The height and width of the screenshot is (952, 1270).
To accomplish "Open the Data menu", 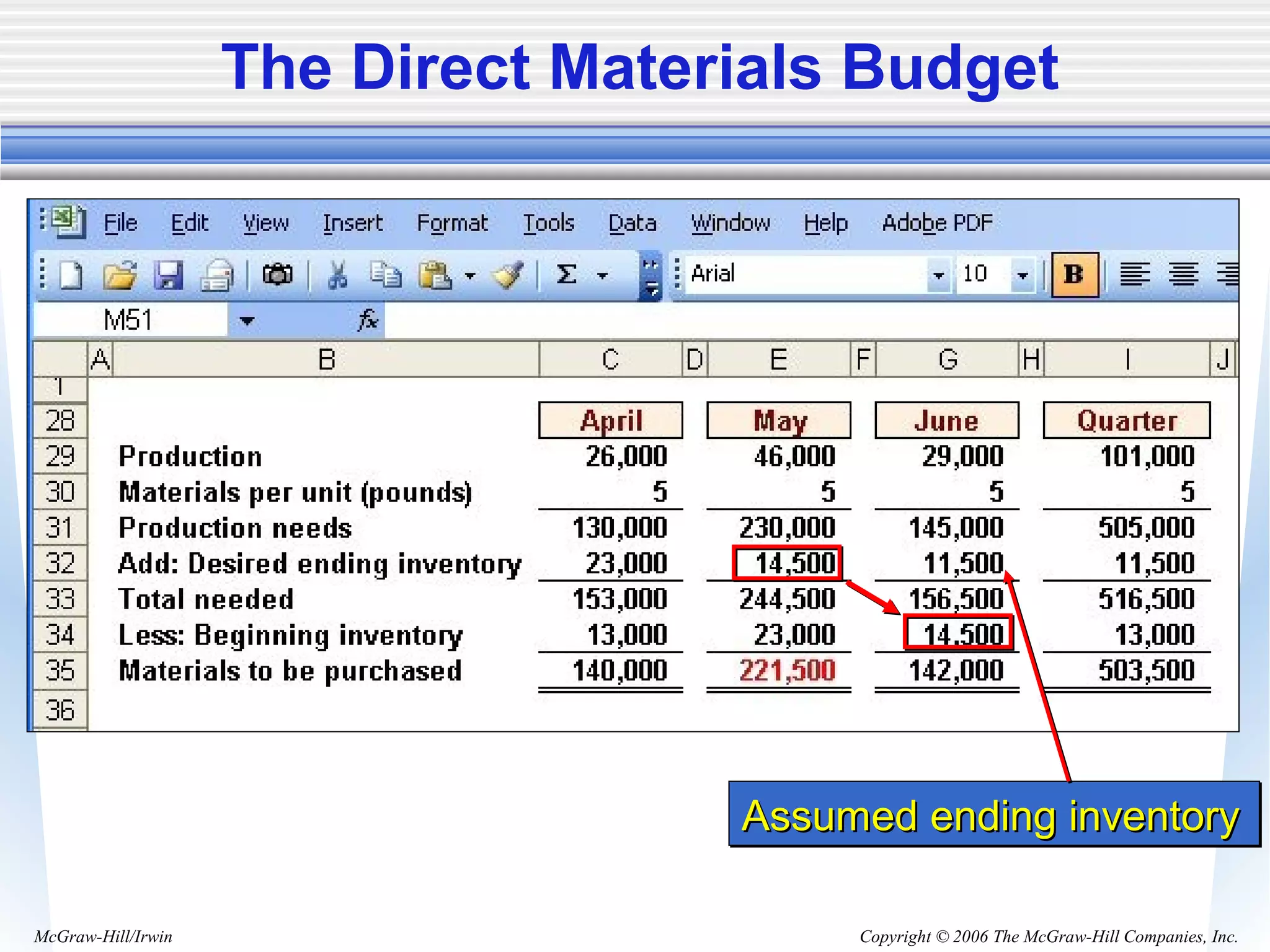I will click(632, 223).
